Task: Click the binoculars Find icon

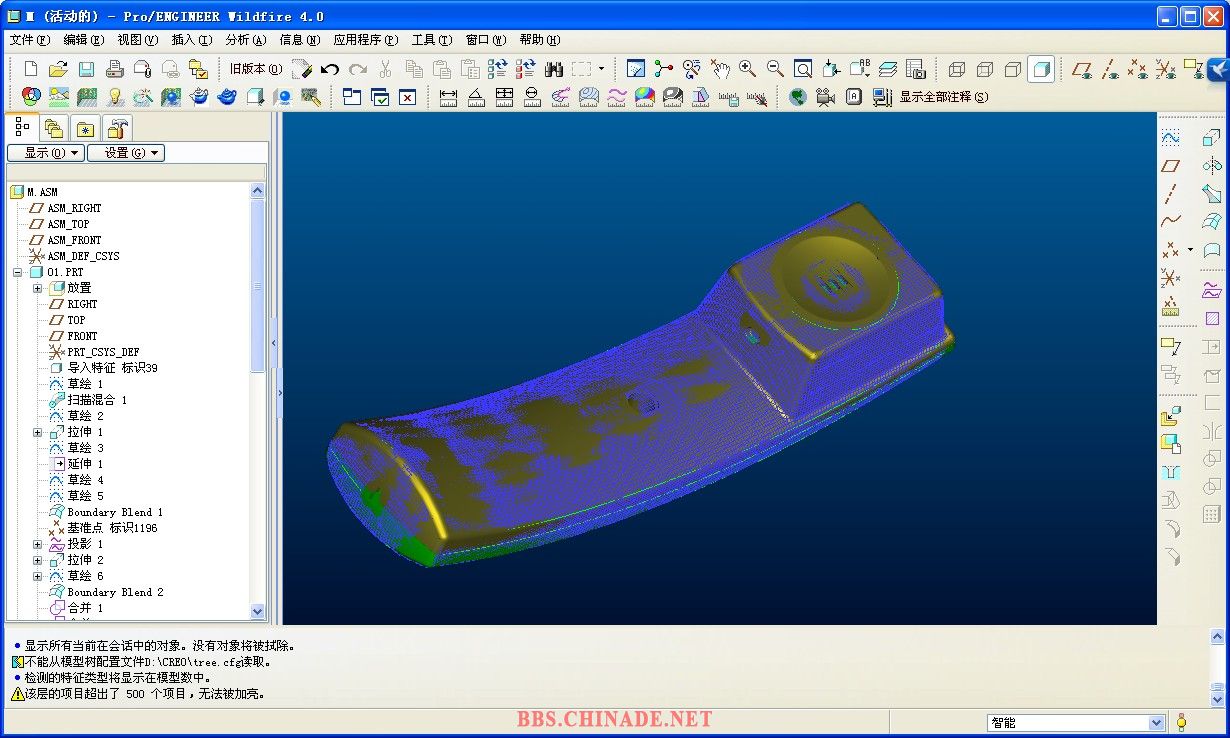Action: coord(554,69)
